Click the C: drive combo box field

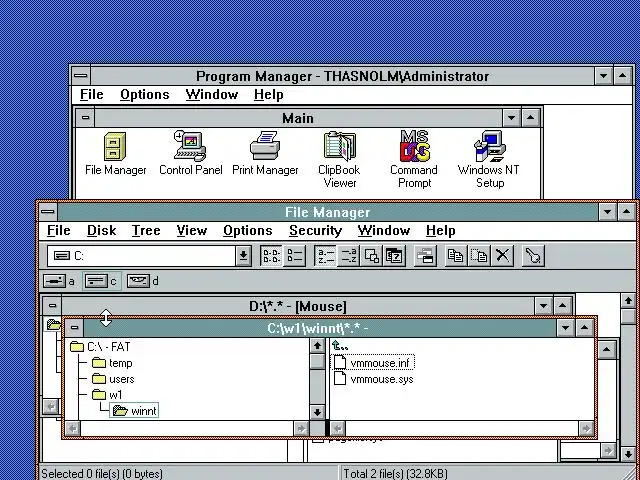click(x=142, y=256)
